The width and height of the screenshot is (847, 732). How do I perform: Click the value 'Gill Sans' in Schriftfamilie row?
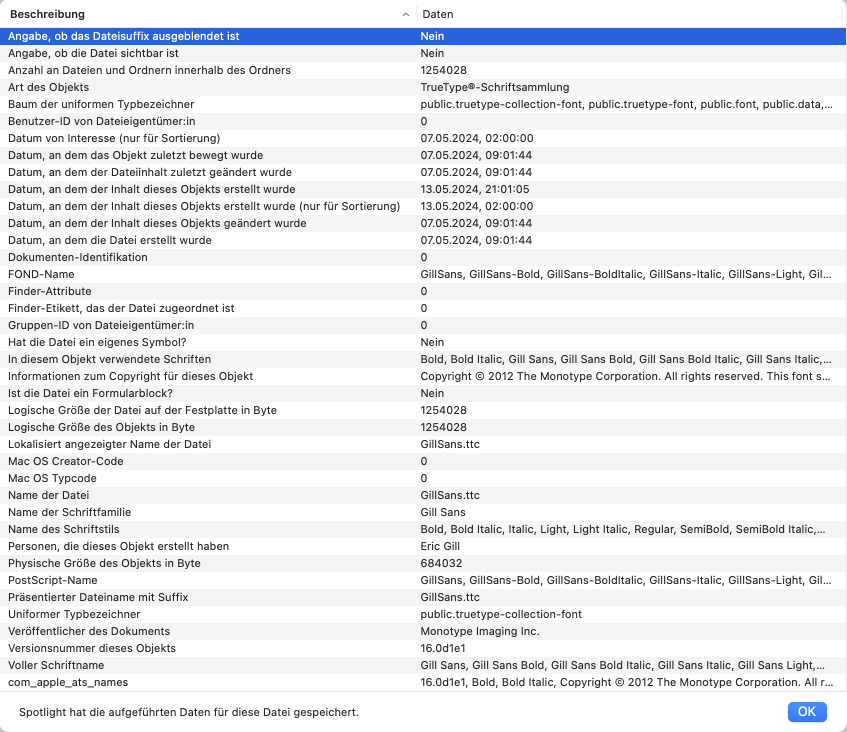pos(443,513)
